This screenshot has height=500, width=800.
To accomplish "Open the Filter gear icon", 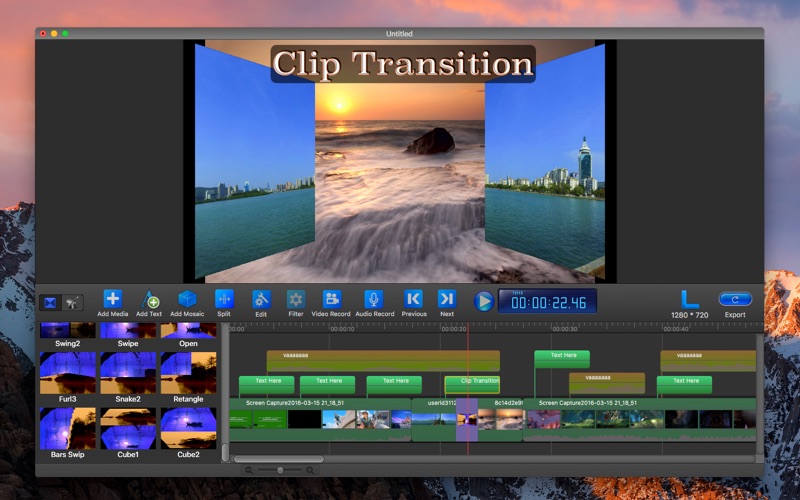I will (x=296, y=299).
